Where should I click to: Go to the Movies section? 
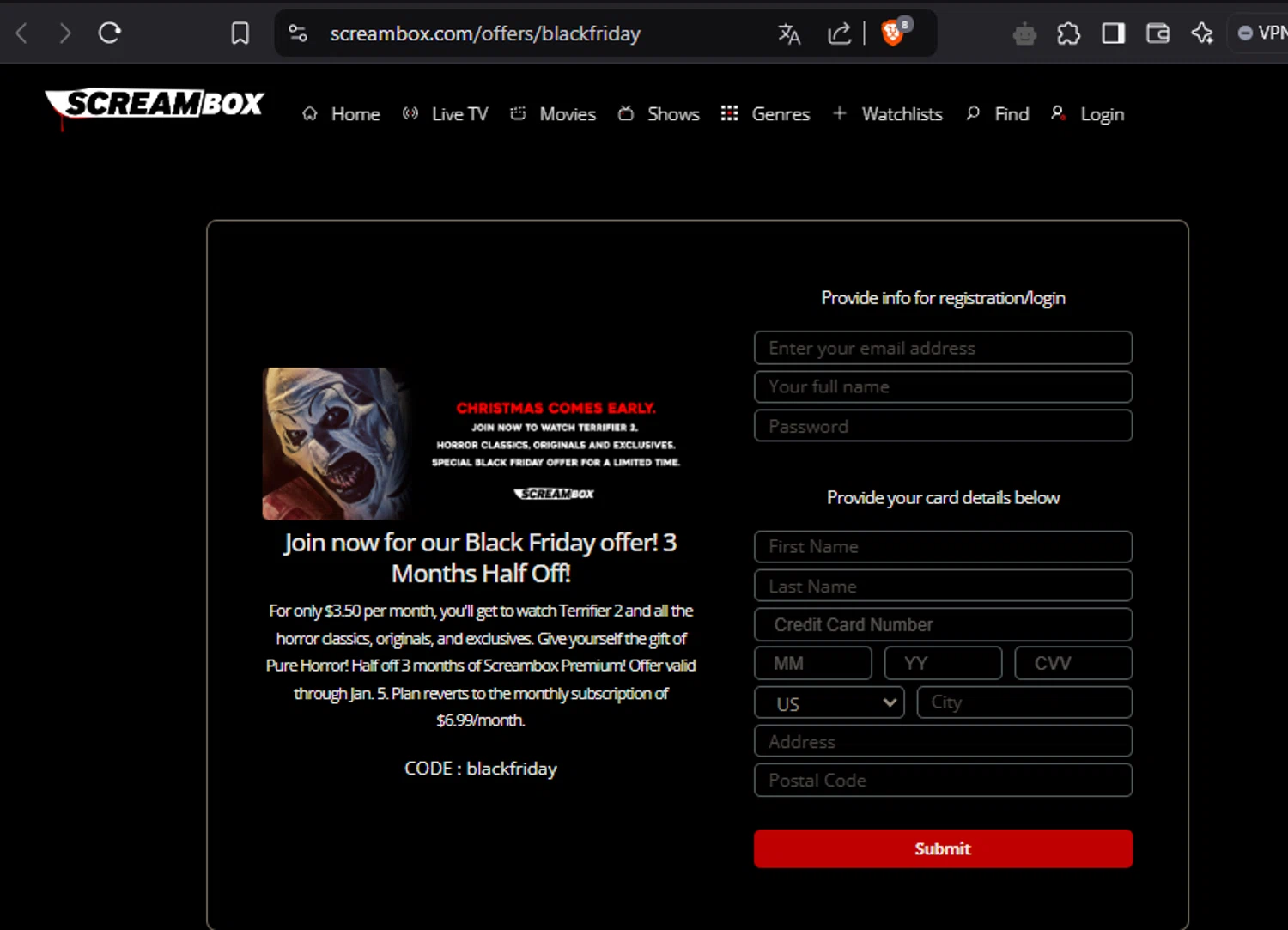tap(553, 114)
